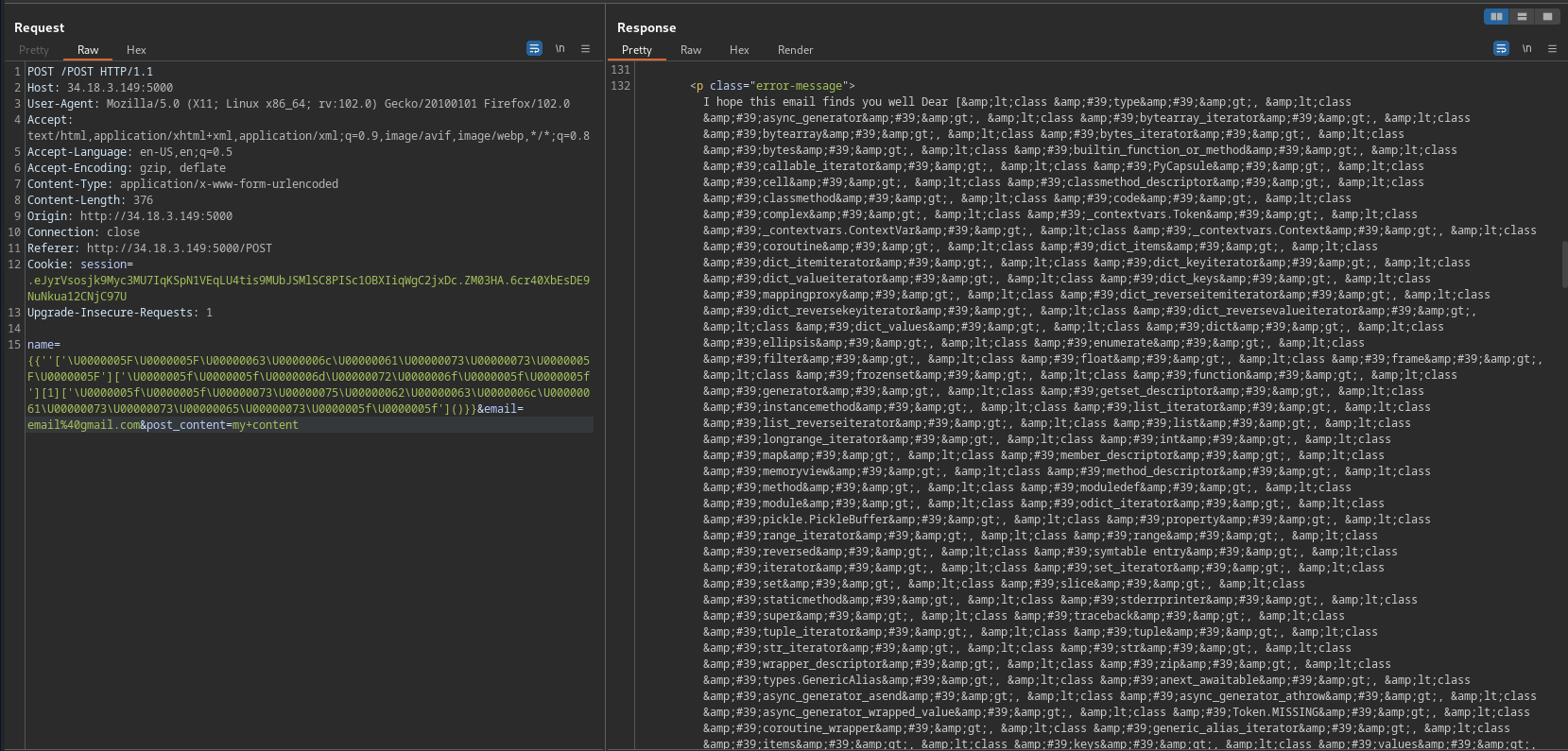Place cursor in the User-Agent header line
This screenshot has height=751, width=1568.
[299, 104]
